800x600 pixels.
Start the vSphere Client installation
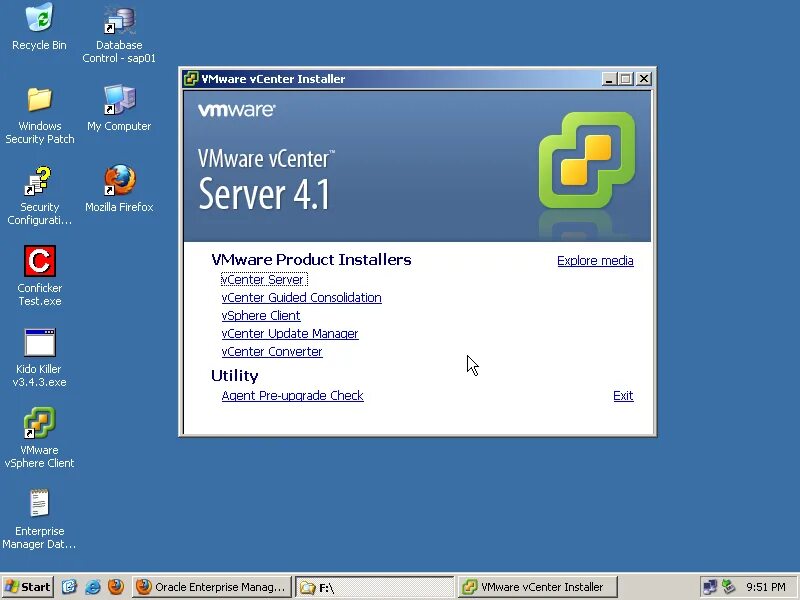tap(260, 315)
